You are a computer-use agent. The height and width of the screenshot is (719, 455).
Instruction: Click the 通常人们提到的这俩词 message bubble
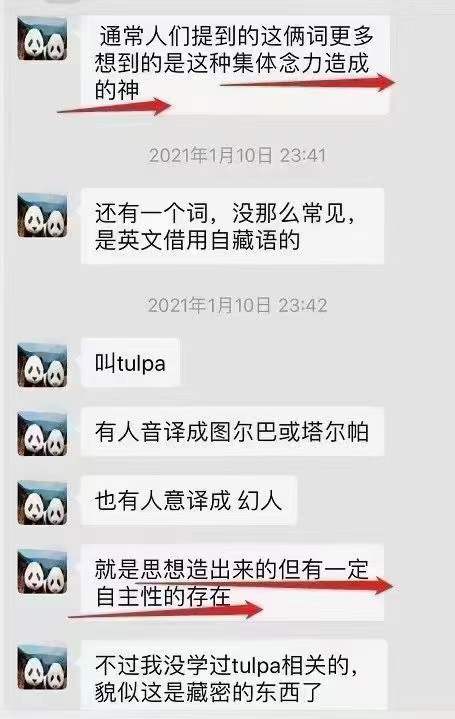(236, 65)
